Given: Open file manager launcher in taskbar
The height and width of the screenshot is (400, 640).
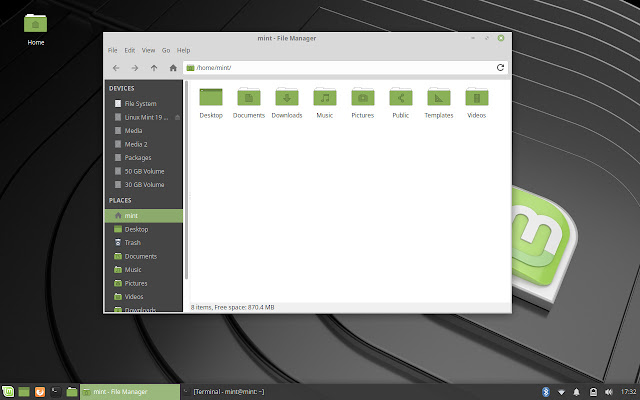Looking at the screenshot, I should (x=72, y=392).
